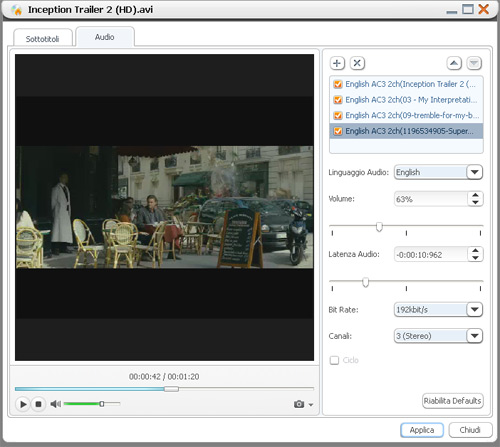The image size is (500, 447).
Task: Click Riabilita Defaults button
Action: tap(452, 401)
